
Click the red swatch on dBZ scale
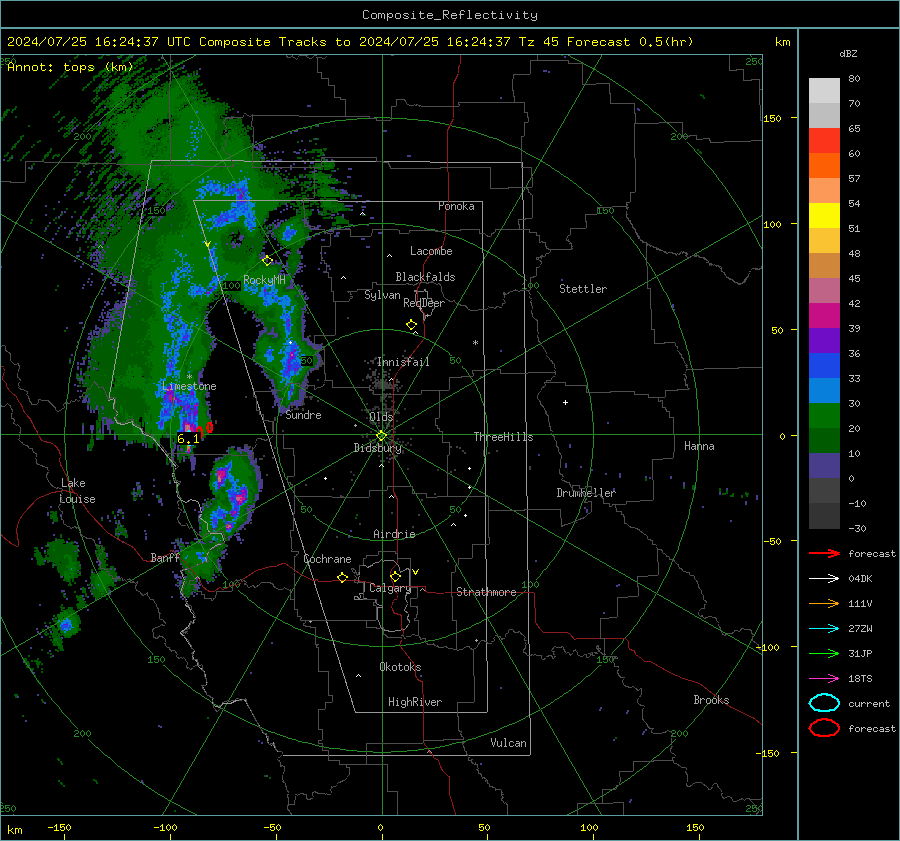[824, 141]
